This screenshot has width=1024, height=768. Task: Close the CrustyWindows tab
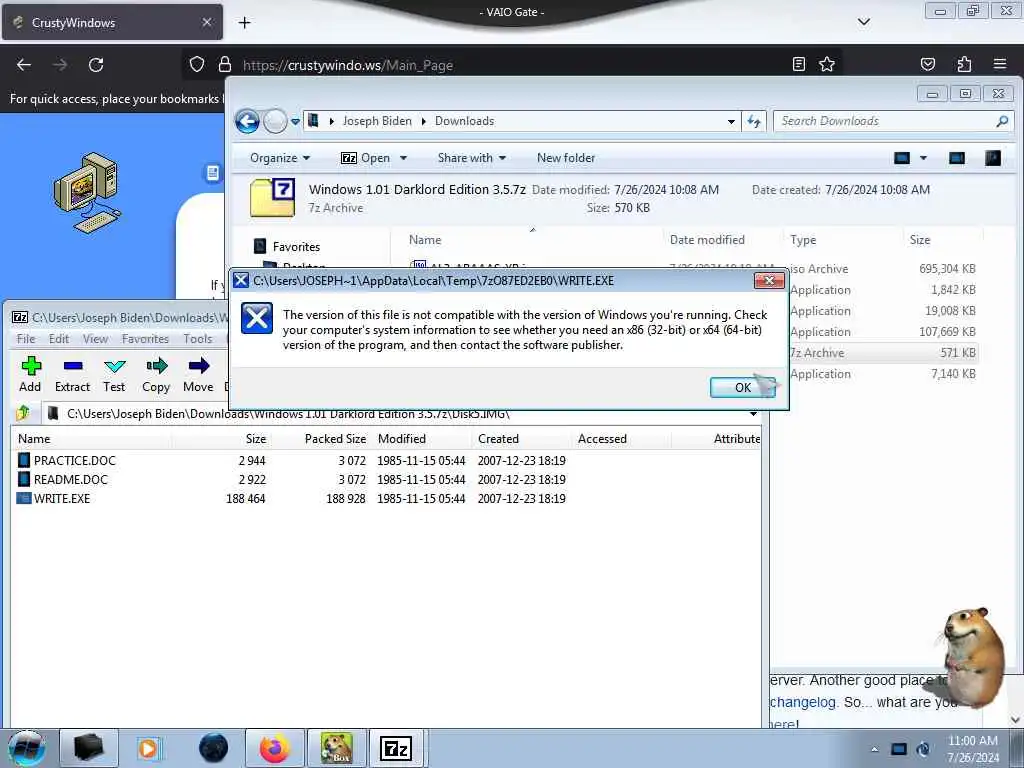point(206,22)
